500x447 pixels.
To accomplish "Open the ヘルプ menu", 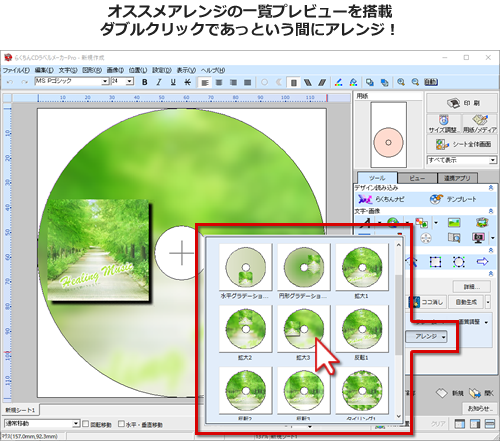I will coord(213,70).
